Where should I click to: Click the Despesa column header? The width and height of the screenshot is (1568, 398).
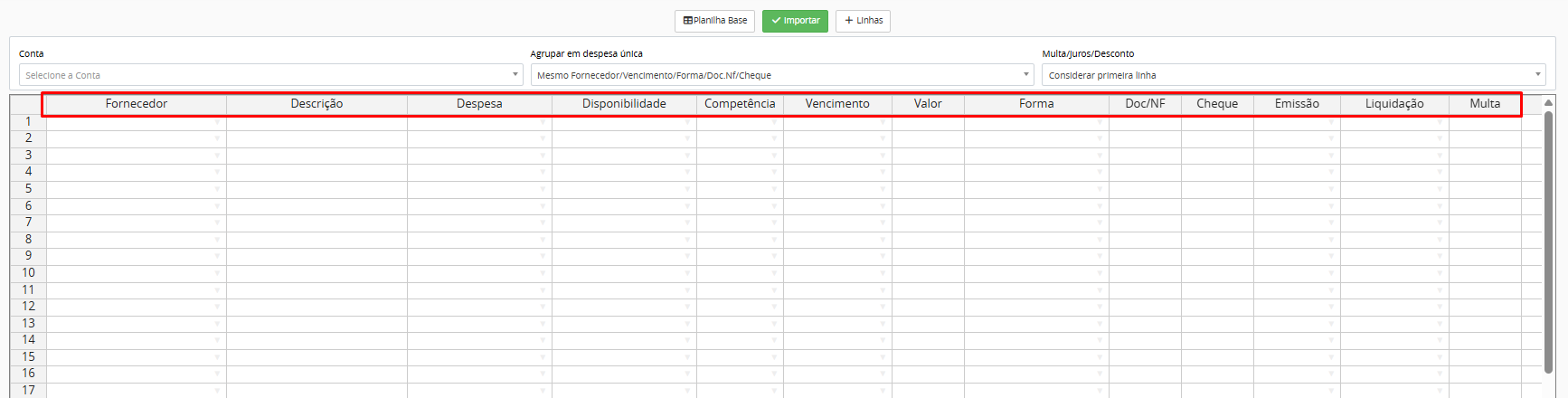pyautogui.click(x=479, y=104)
